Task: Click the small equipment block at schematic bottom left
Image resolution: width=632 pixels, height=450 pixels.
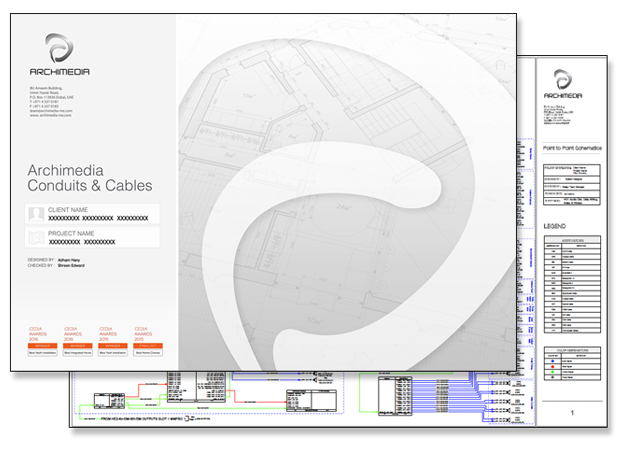Action: (109, 401)
